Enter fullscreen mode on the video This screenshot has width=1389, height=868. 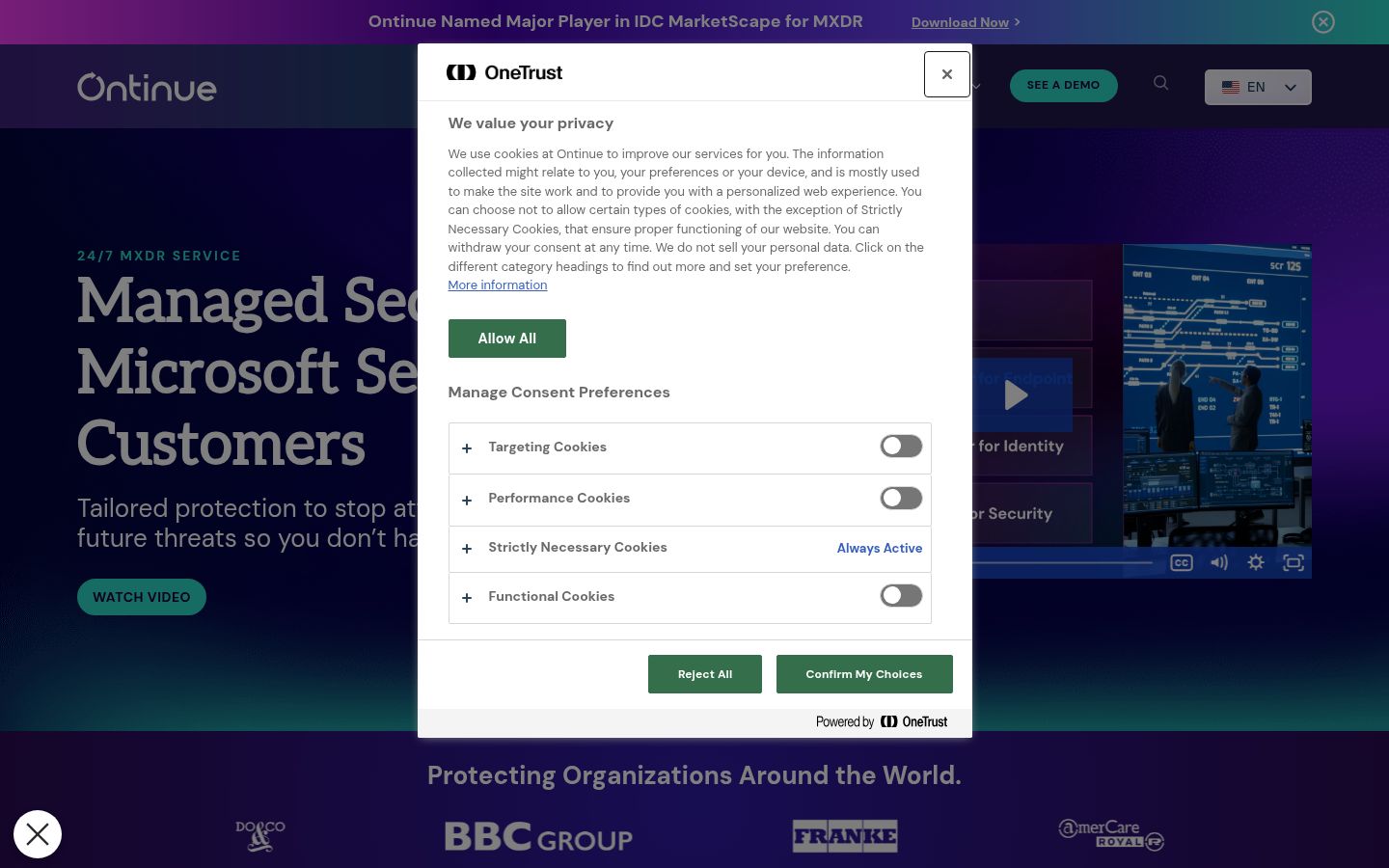[1294, 562]
